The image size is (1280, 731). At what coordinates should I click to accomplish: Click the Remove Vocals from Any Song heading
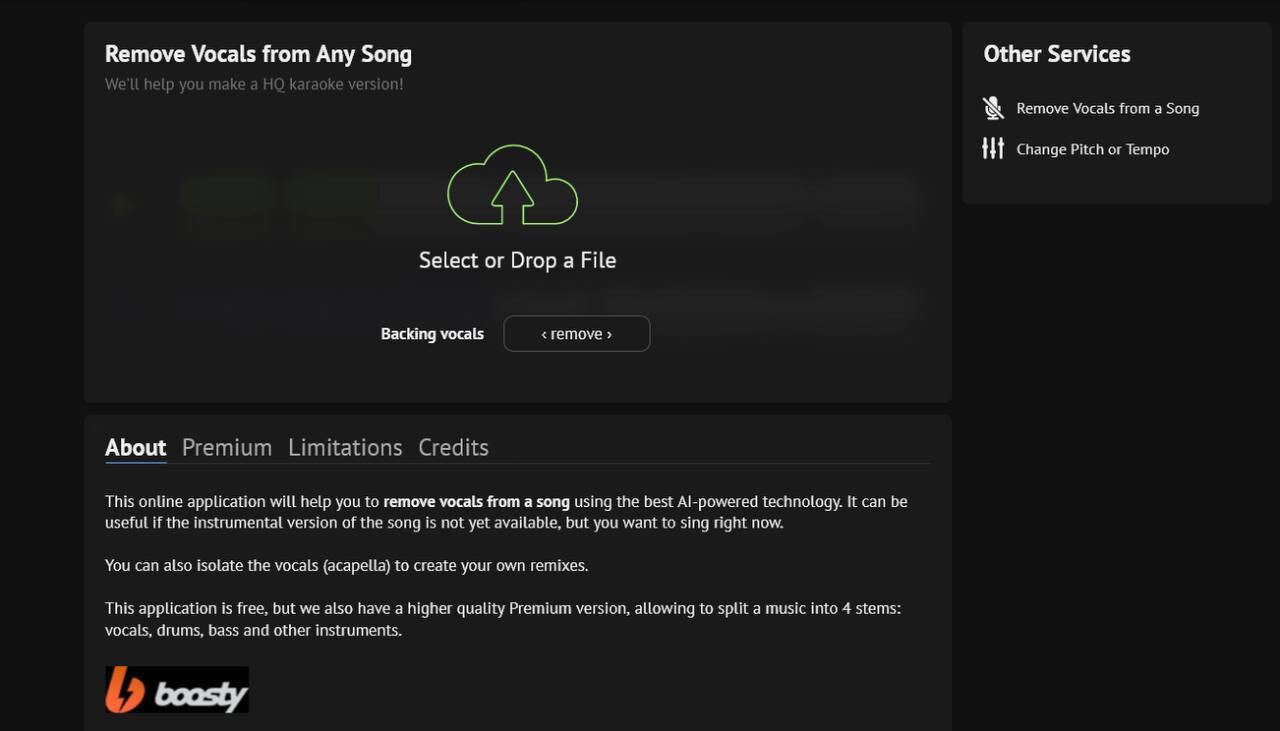pyautogui.click(x=258, y=54)
